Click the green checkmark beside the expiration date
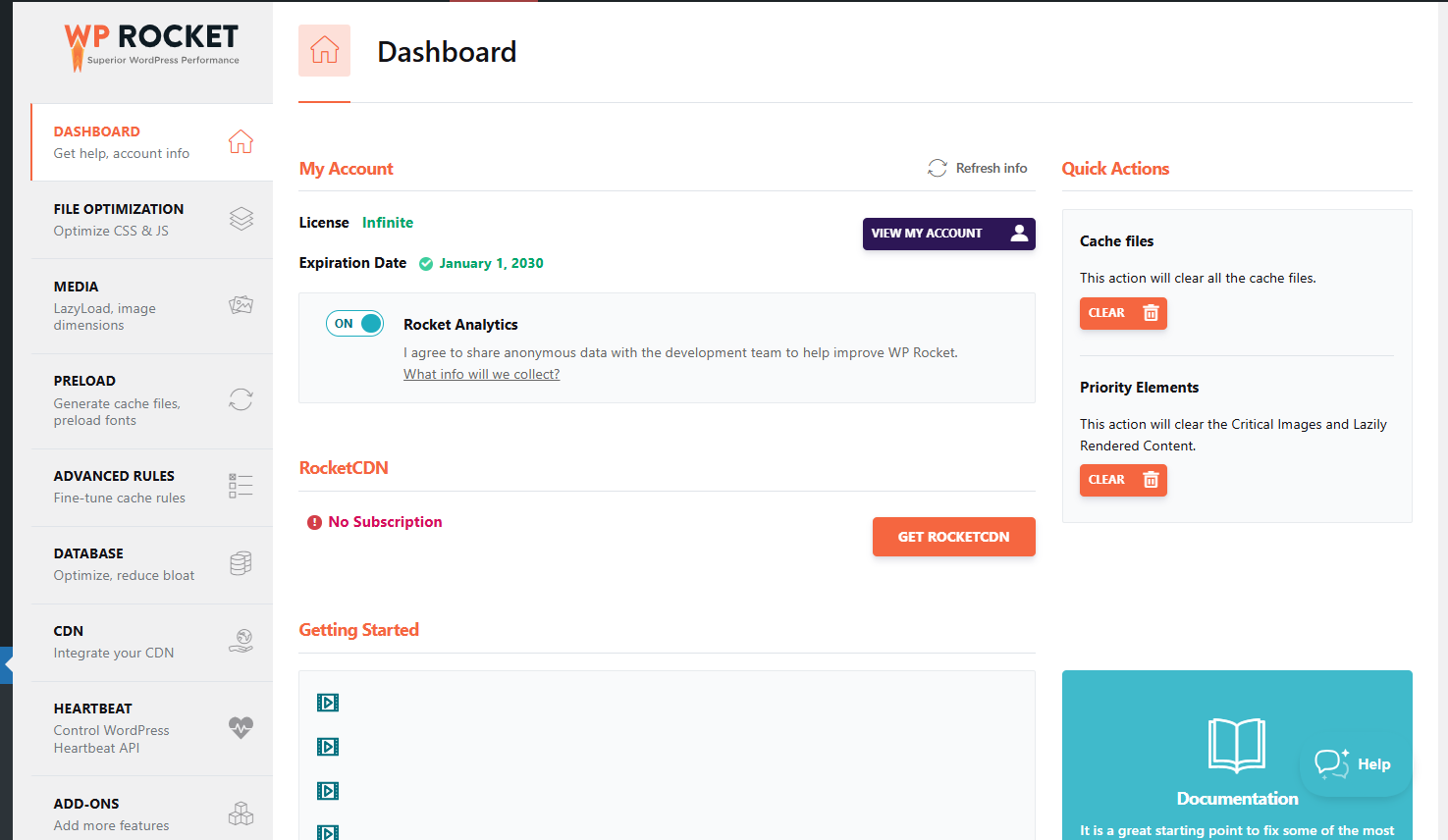This screenshot has width=1448, height=840. click(426, 264)
